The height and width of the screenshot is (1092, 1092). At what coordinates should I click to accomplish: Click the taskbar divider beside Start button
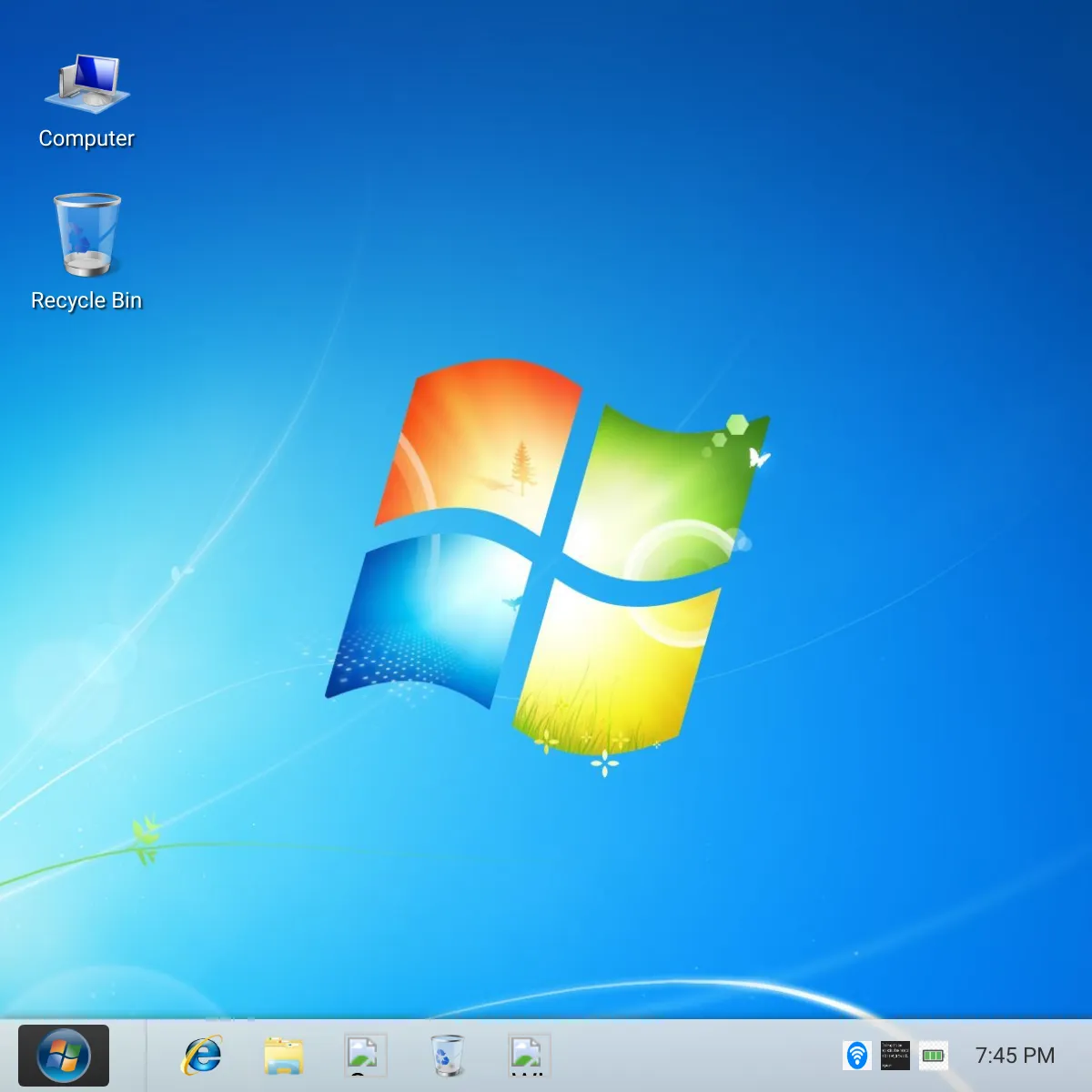coord(147,1056)
